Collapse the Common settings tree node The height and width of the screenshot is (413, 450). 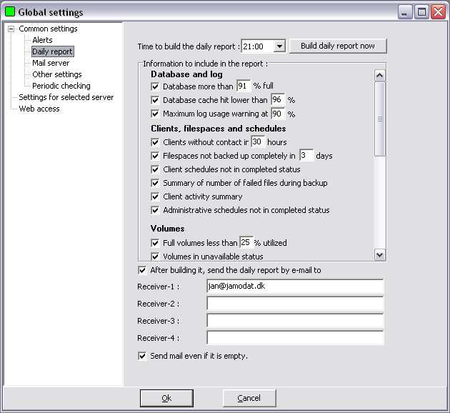tap(11, 29)
